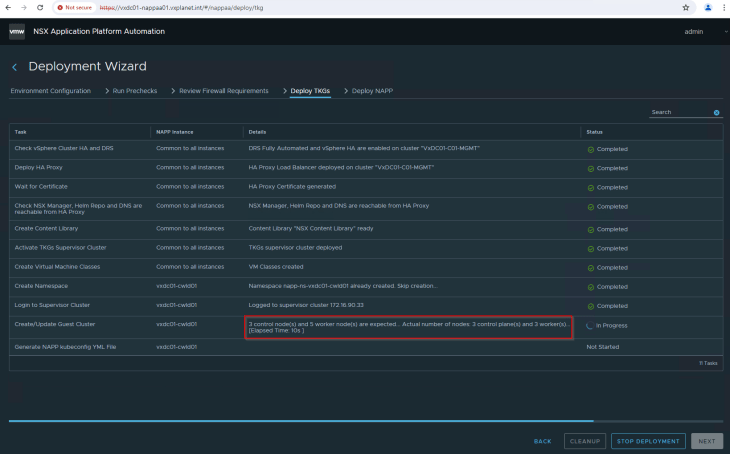The image size is (730, 454).
Task: Select 'Create Content Library' task
Action: pos(46,228)
